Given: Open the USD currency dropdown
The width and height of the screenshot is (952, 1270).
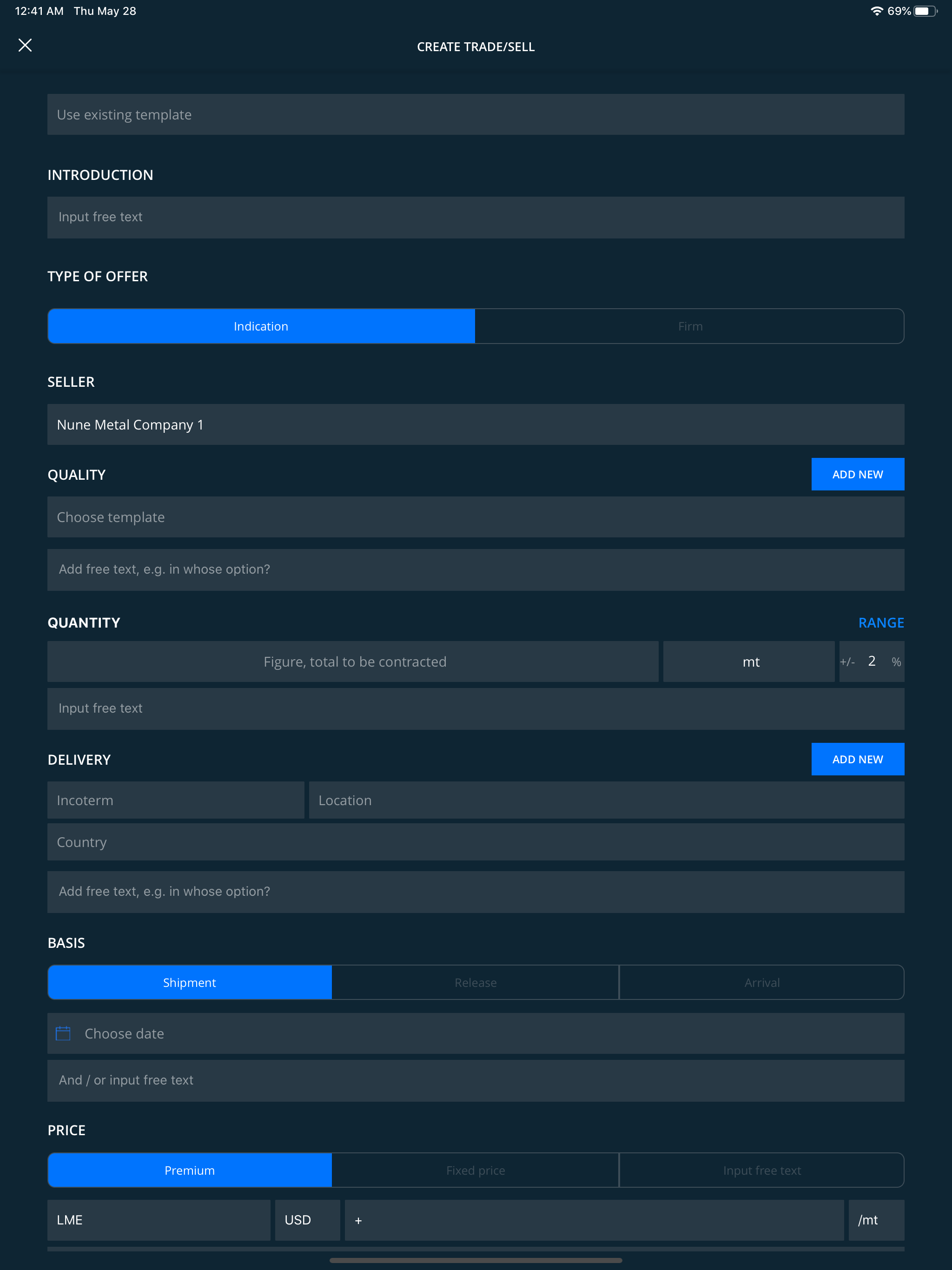Looking at the screenshot, I should (x=307, y=1220).
